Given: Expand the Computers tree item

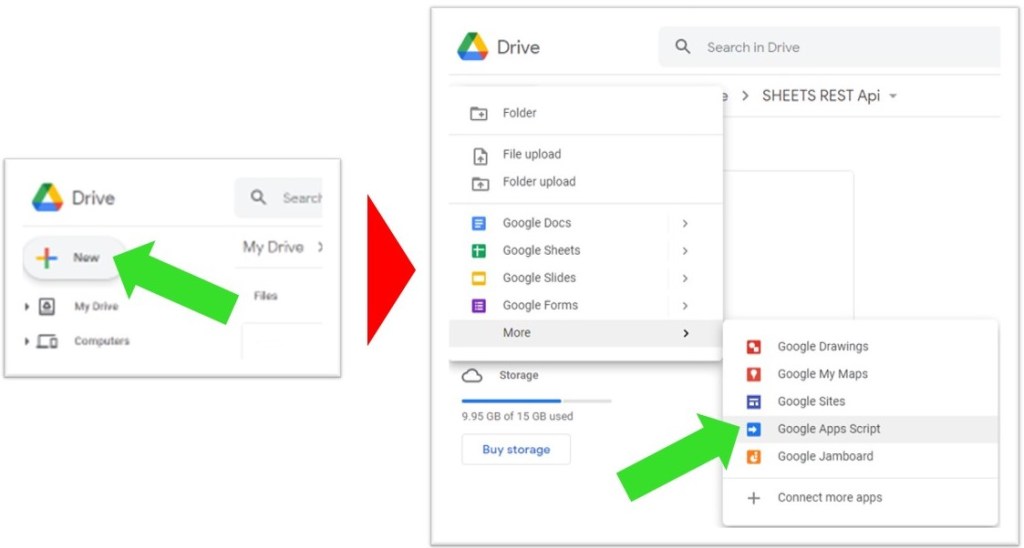Looking at the screenshot, I should (27, 342).
